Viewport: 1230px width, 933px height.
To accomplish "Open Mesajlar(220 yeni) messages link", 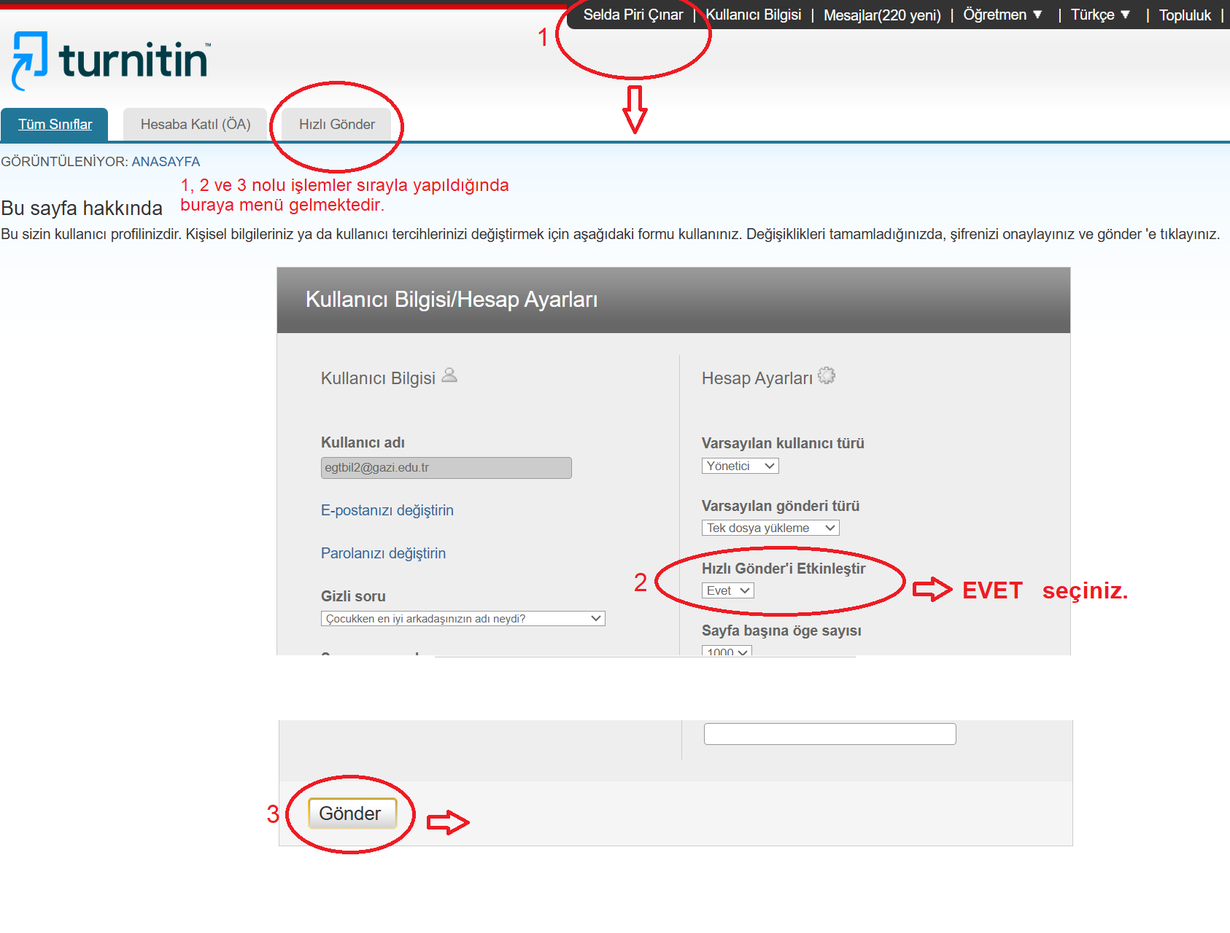I will pyautogui.click(x=882, y=15).
